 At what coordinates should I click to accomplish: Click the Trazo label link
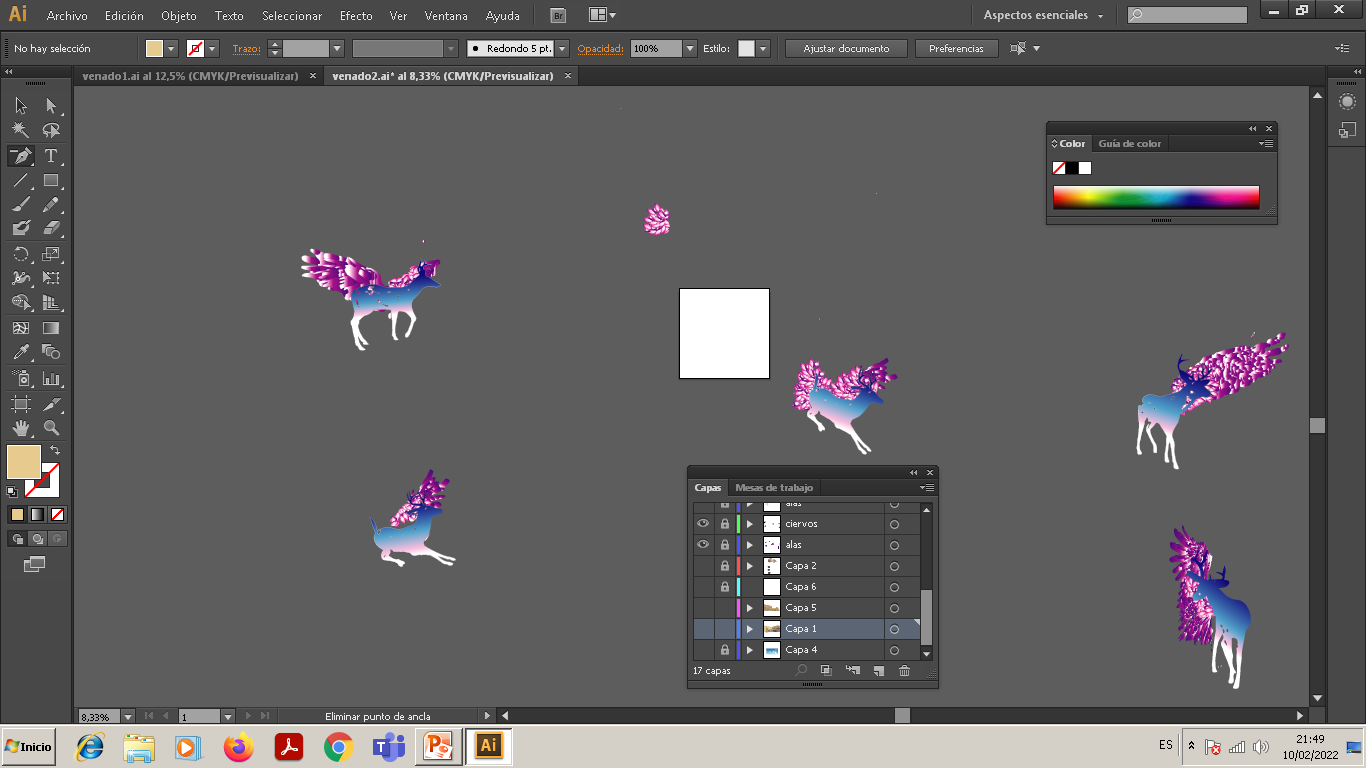coord(246,48)
